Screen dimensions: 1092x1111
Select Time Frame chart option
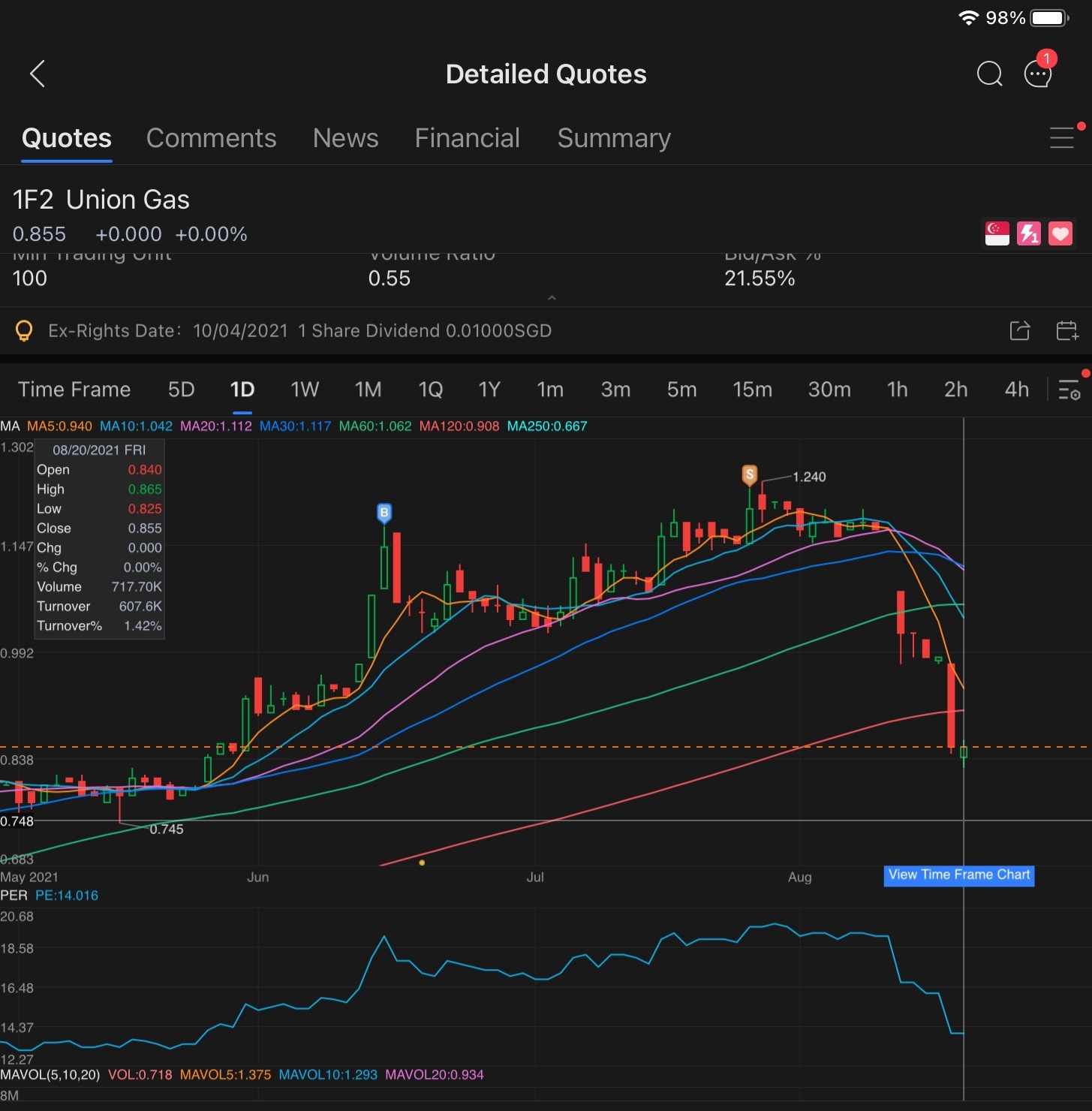coord(74,390)
